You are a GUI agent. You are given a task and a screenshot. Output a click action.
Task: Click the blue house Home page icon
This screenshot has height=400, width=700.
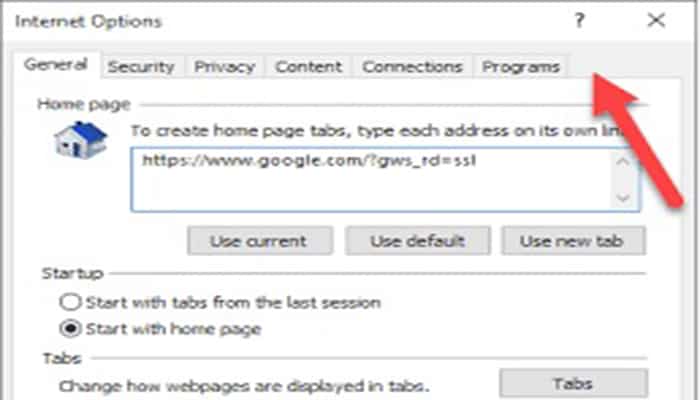tap(79, 140)
